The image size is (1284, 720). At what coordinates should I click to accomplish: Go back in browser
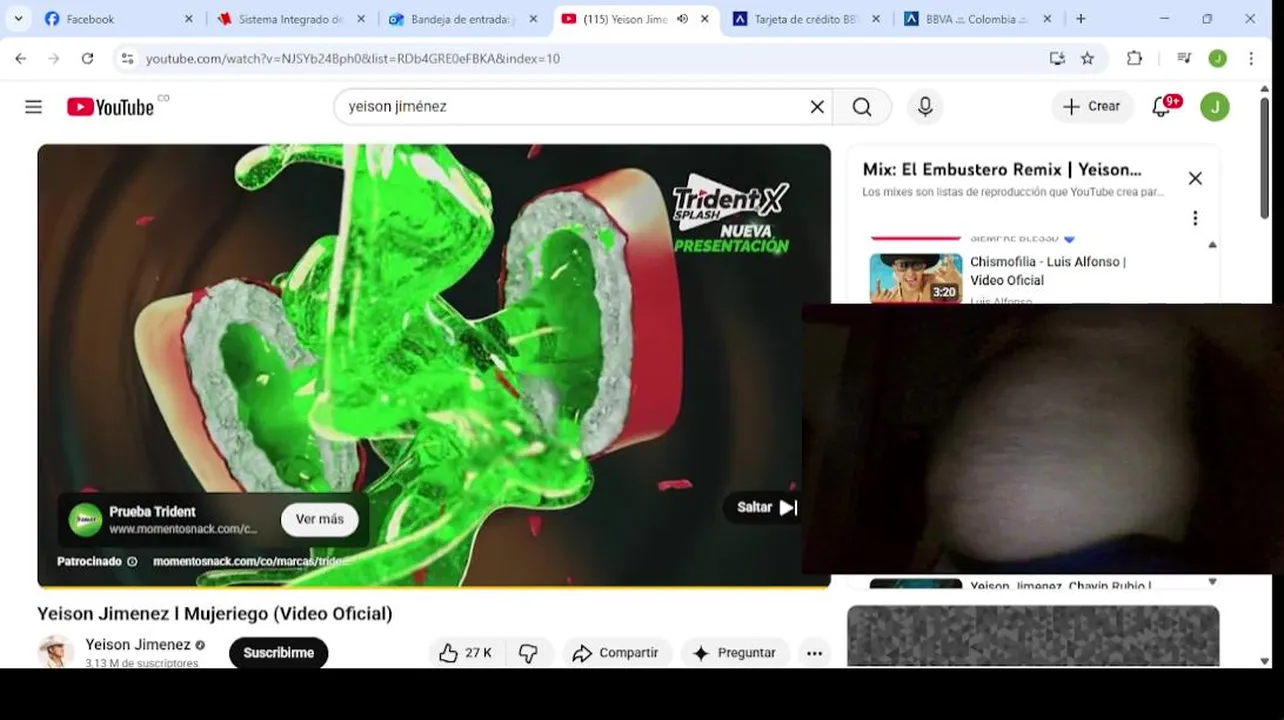(21, 59)
